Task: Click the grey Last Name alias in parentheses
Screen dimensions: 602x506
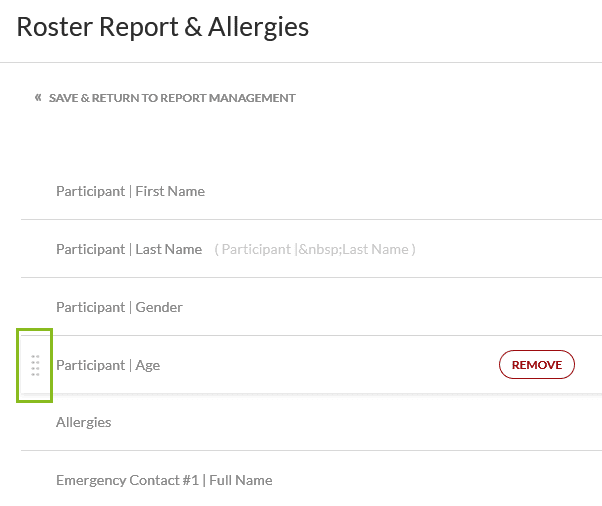Action: point(315,249)
